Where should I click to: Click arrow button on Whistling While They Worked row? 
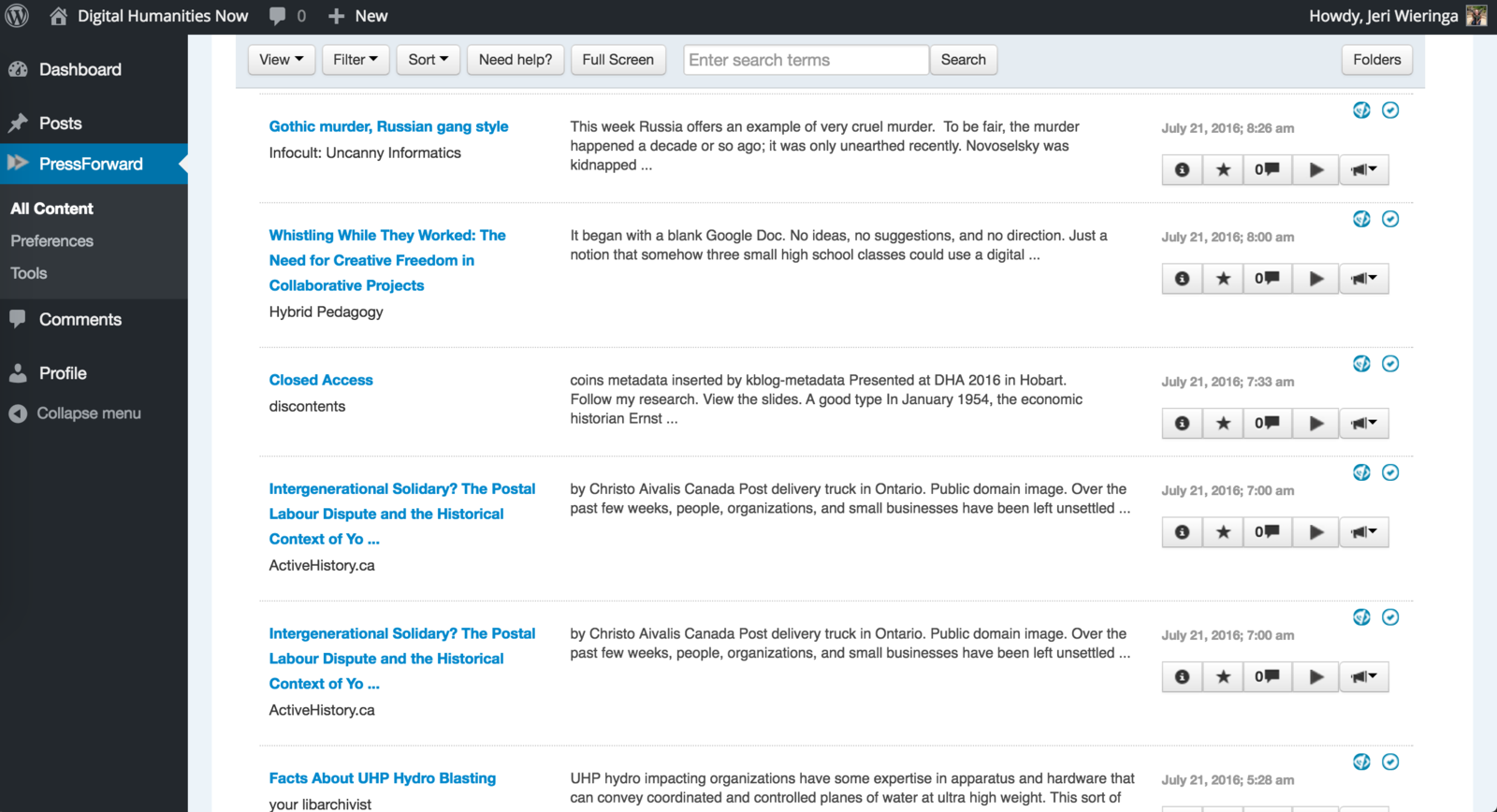click(x=1316, y=278)
